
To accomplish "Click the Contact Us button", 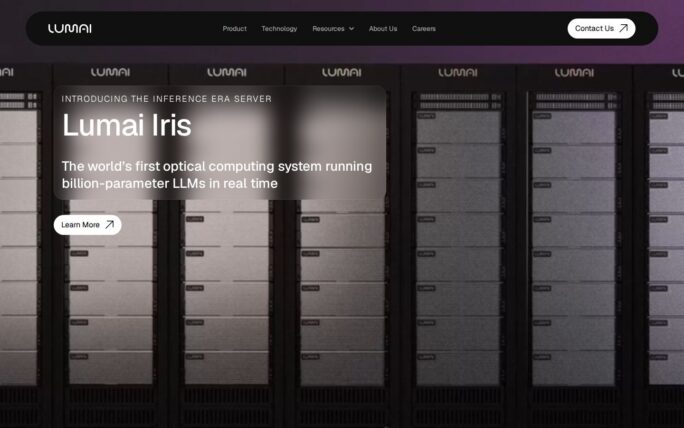I will click(601, 28).
